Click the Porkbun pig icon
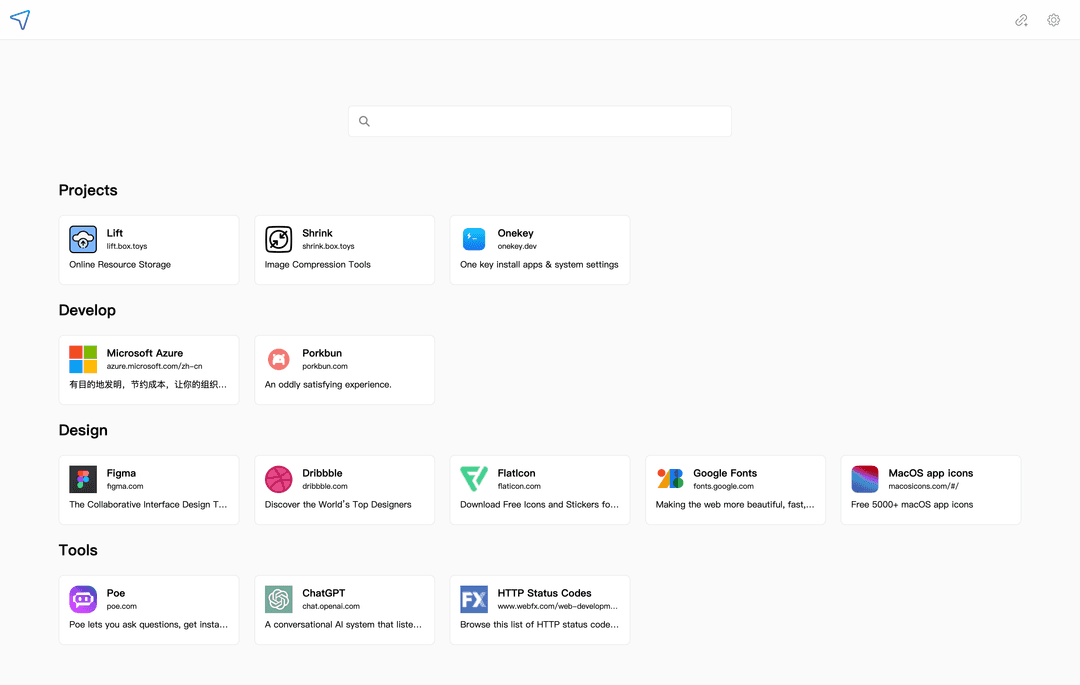Image resolution: width=1080 pixels, height=685 pixels. pyautogui.click(x=278, y=359)
